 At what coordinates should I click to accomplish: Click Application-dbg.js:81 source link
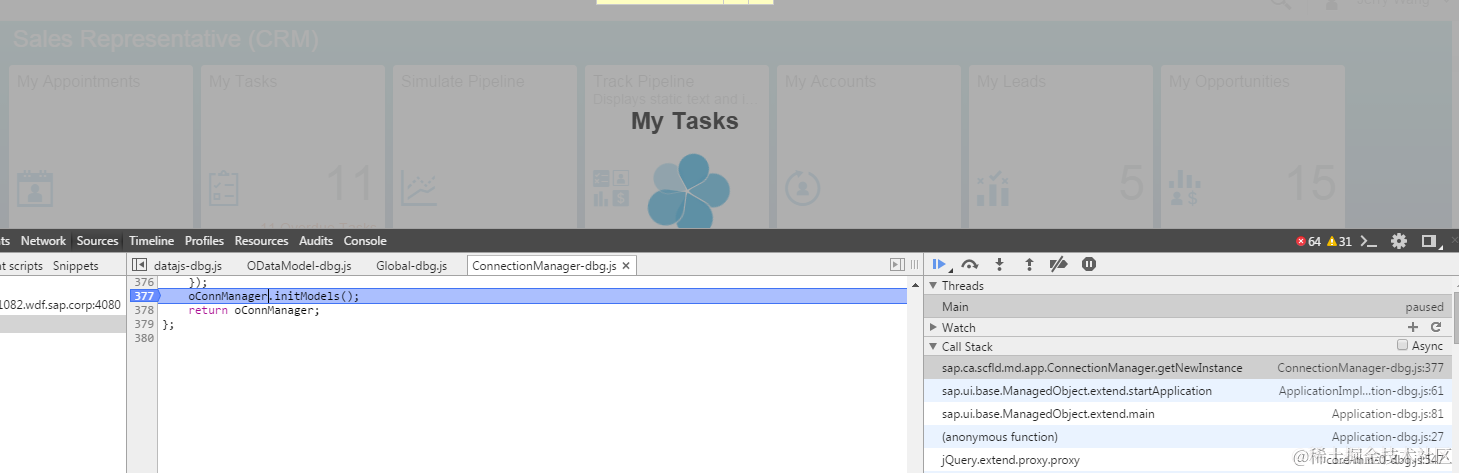(x=1388, y=414)
